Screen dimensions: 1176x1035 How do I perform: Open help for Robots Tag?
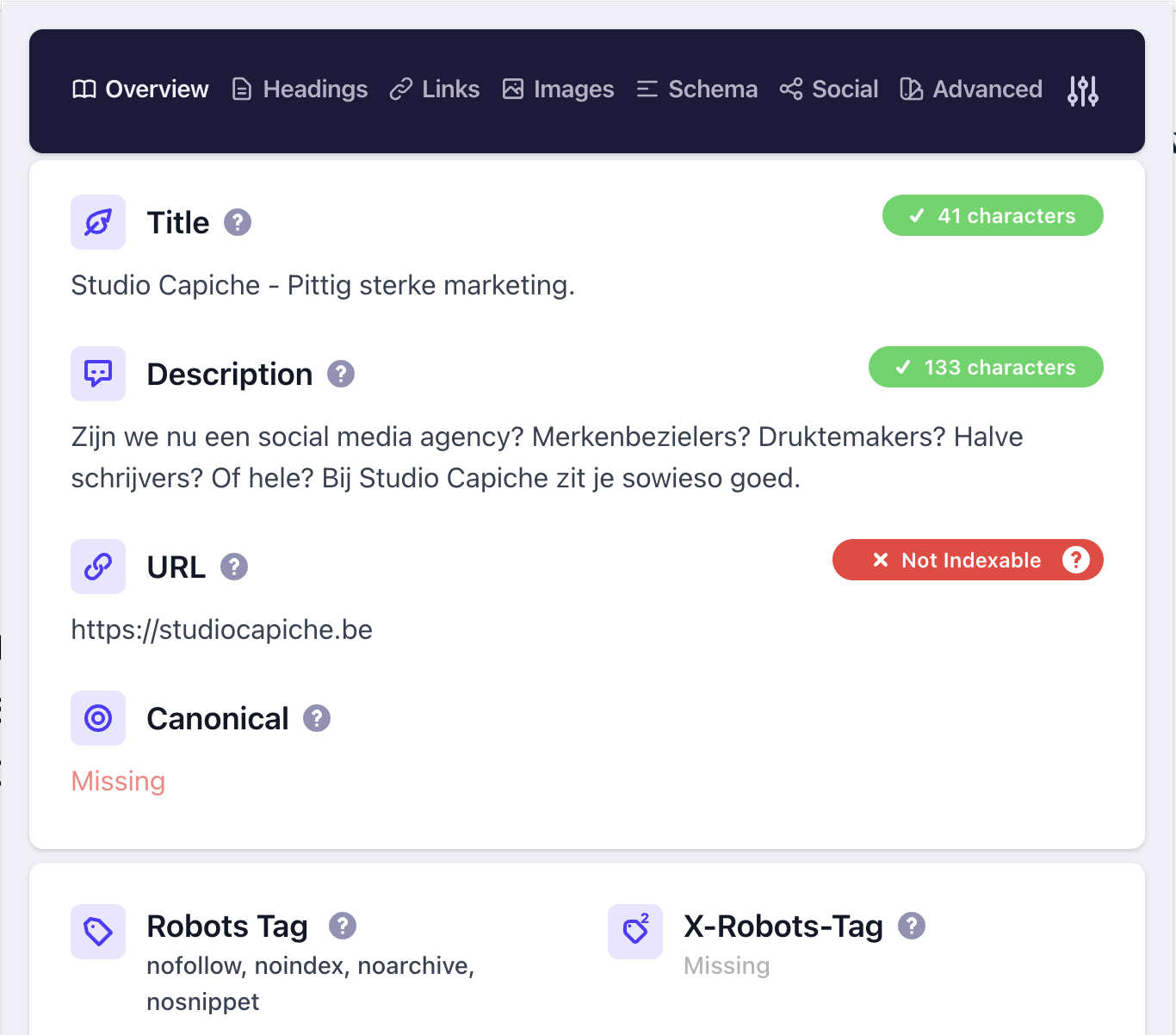(x=343, y=926)
